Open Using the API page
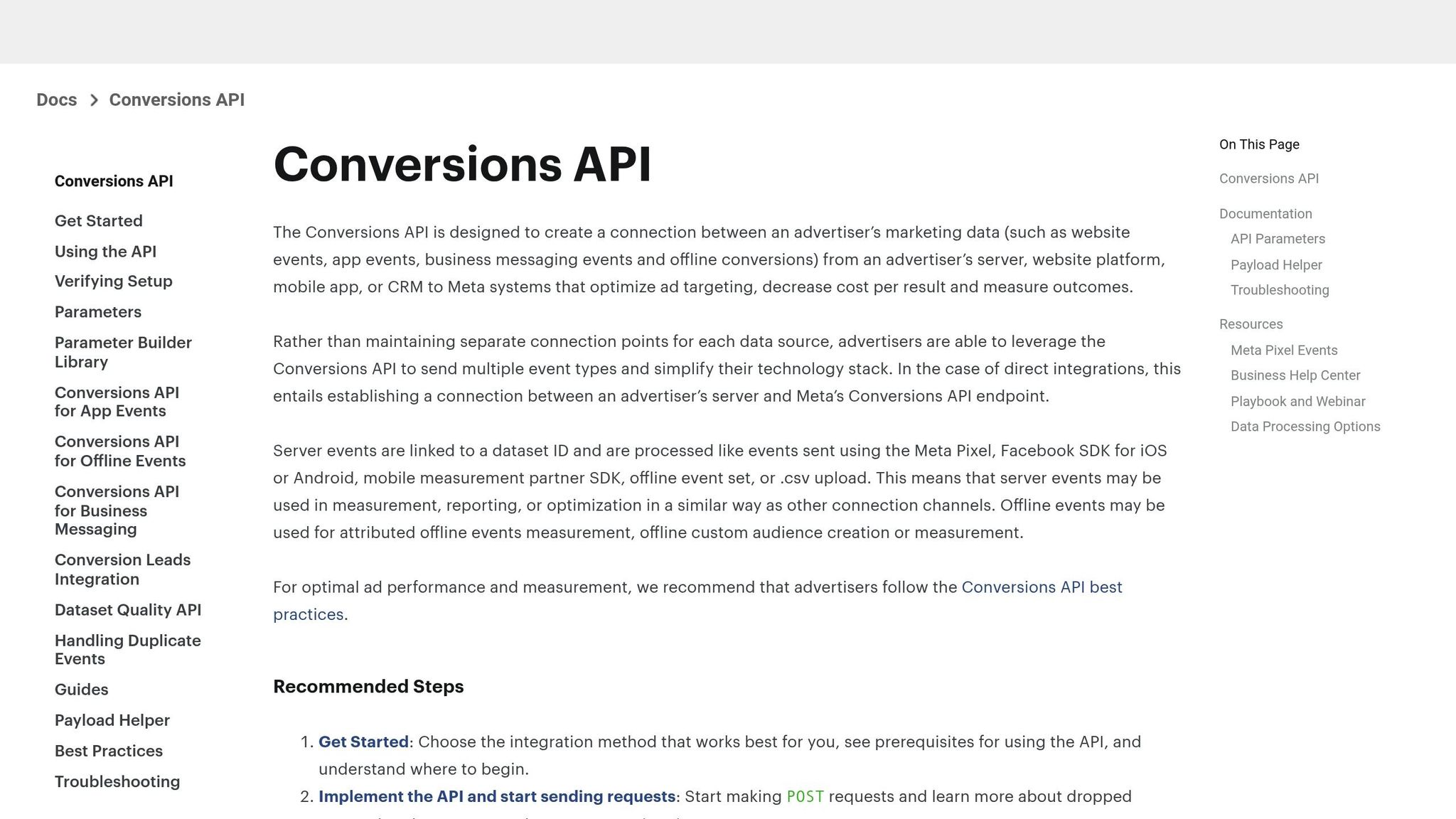The height and width of the screenshot is (819, 1456). pos(106,251)
